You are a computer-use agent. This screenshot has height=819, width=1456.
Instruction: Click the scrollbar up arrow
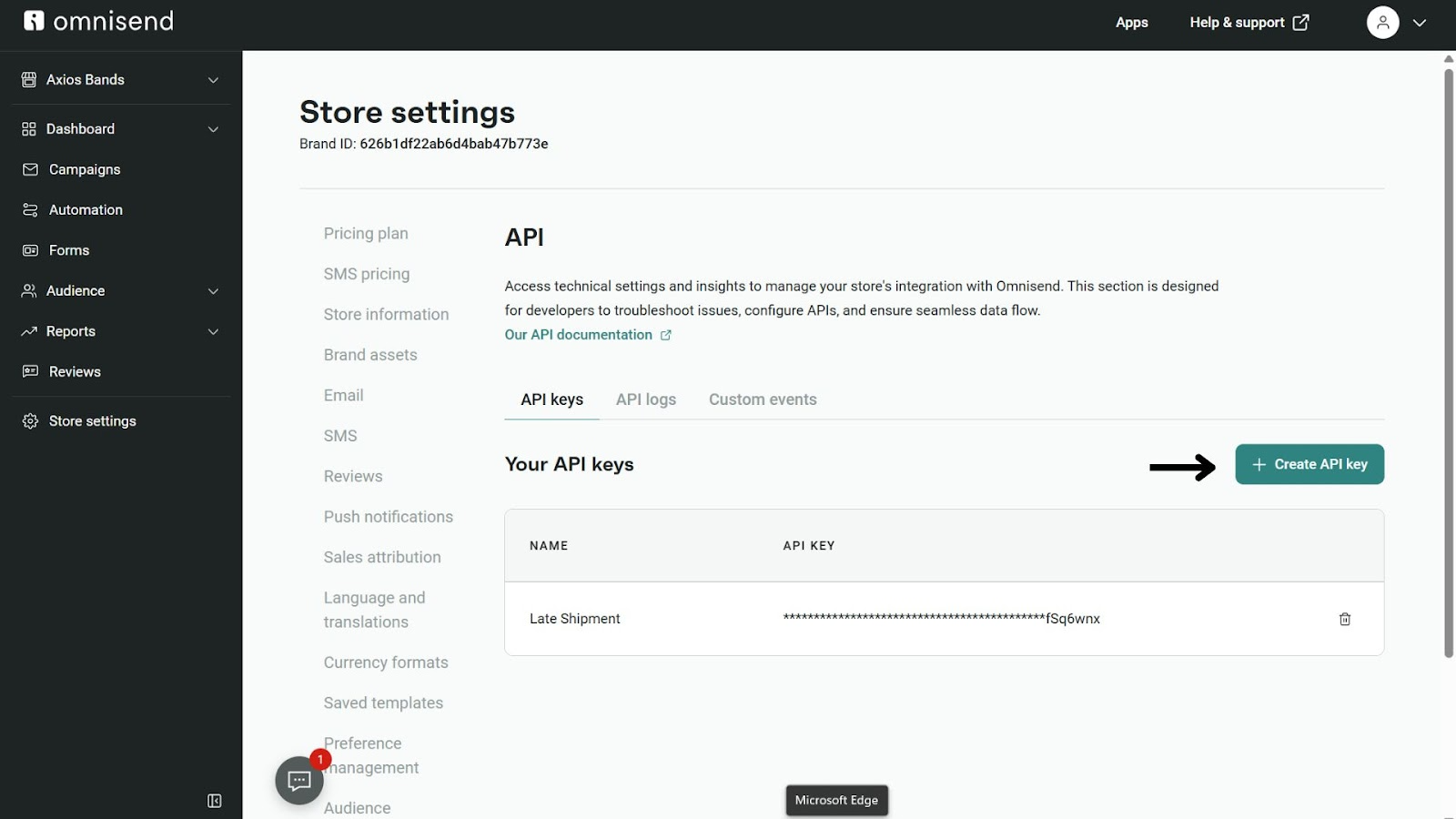pyautogui.click(x=1449, y=58)
